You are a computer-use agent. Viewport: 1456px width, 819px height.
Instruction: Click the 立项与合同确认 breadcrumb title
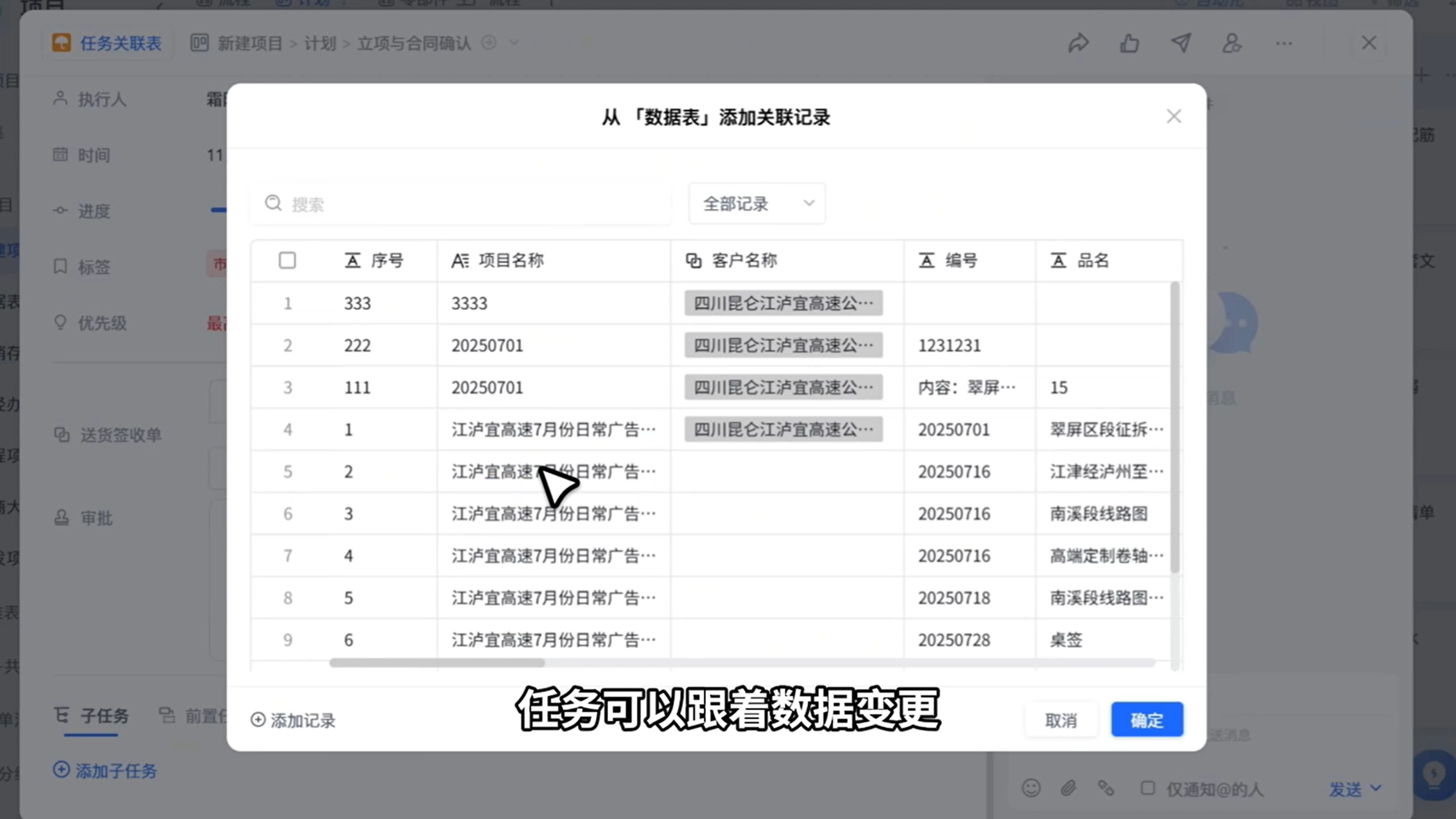[414, 43]
